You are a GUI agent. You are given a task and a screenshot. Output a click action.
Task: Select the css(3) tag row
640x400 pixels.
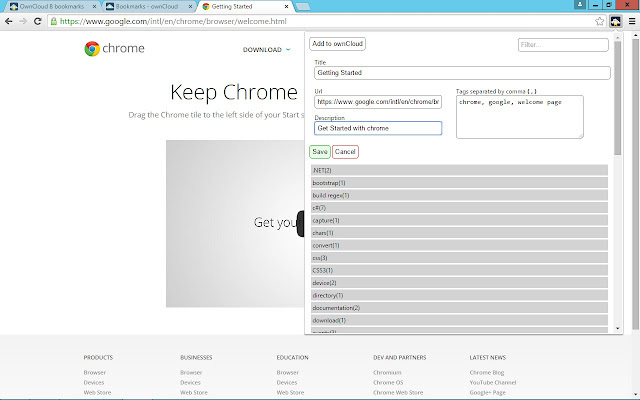[459, 258]
